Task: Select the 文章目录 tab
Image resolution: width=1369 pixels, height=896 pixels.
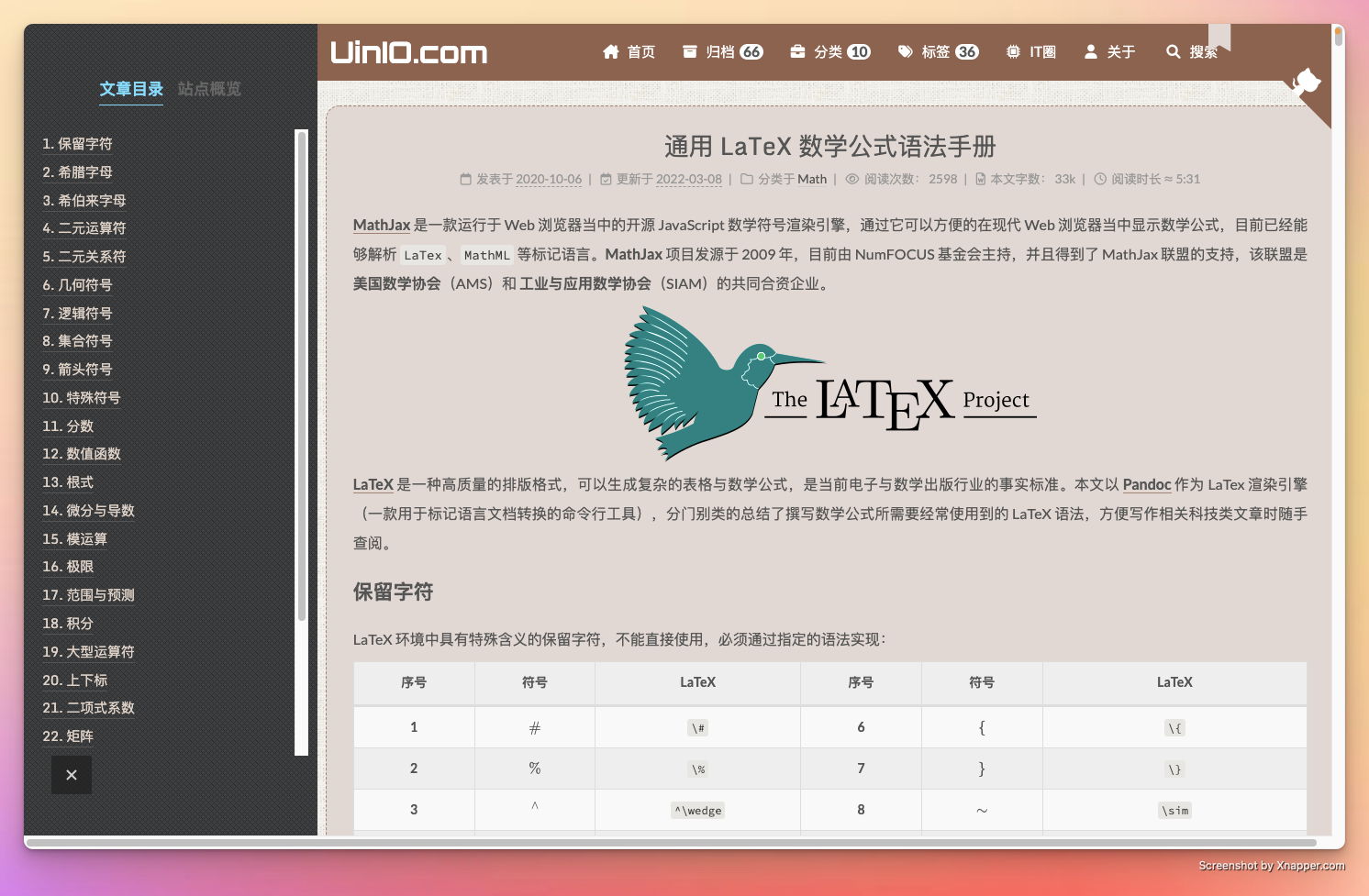Action: click(131, 89)
